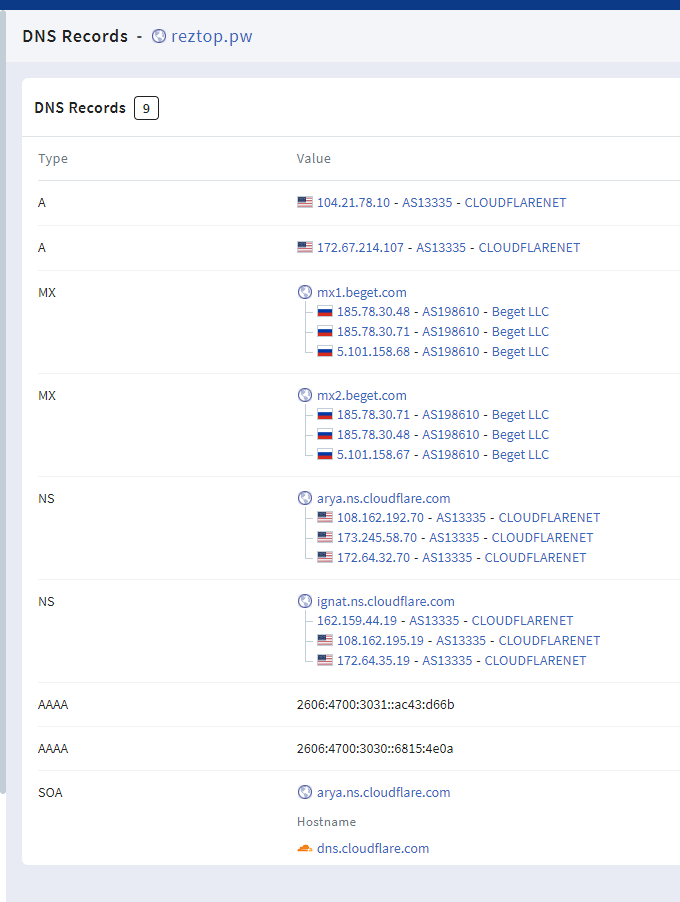
Task: Click globe icon beside arya.ns.cloudflare.com NS record
Action: point(305,498)
